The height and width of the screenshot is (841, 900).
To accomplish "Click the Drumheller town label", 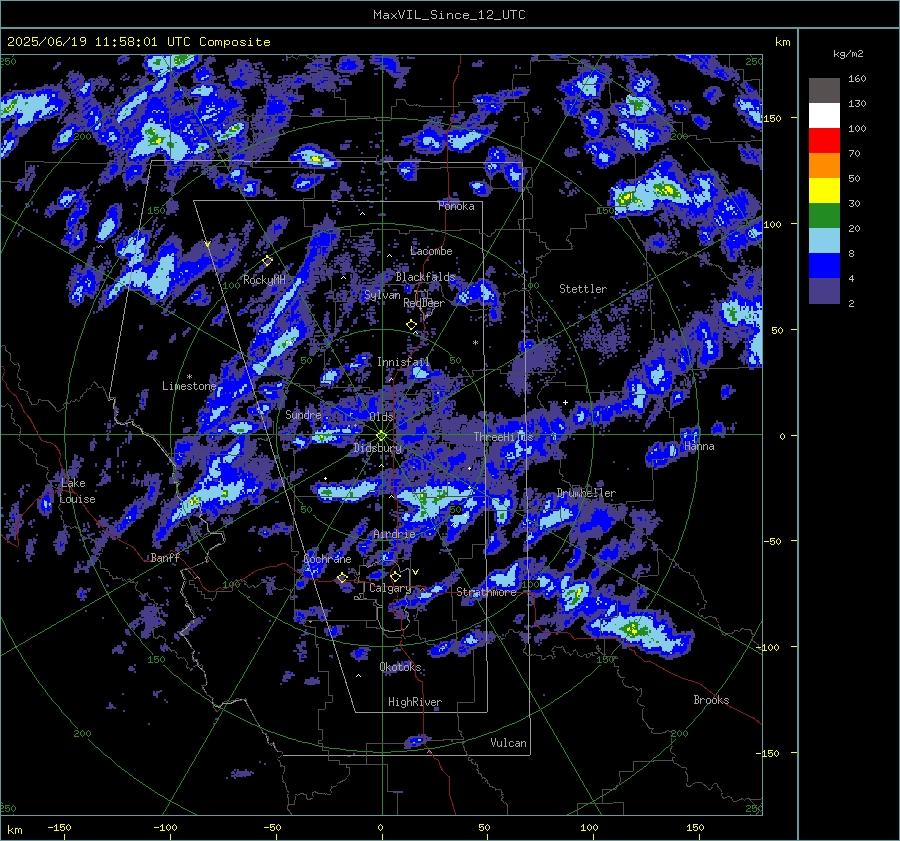I will pyautogui.click(x=586, y=493).
